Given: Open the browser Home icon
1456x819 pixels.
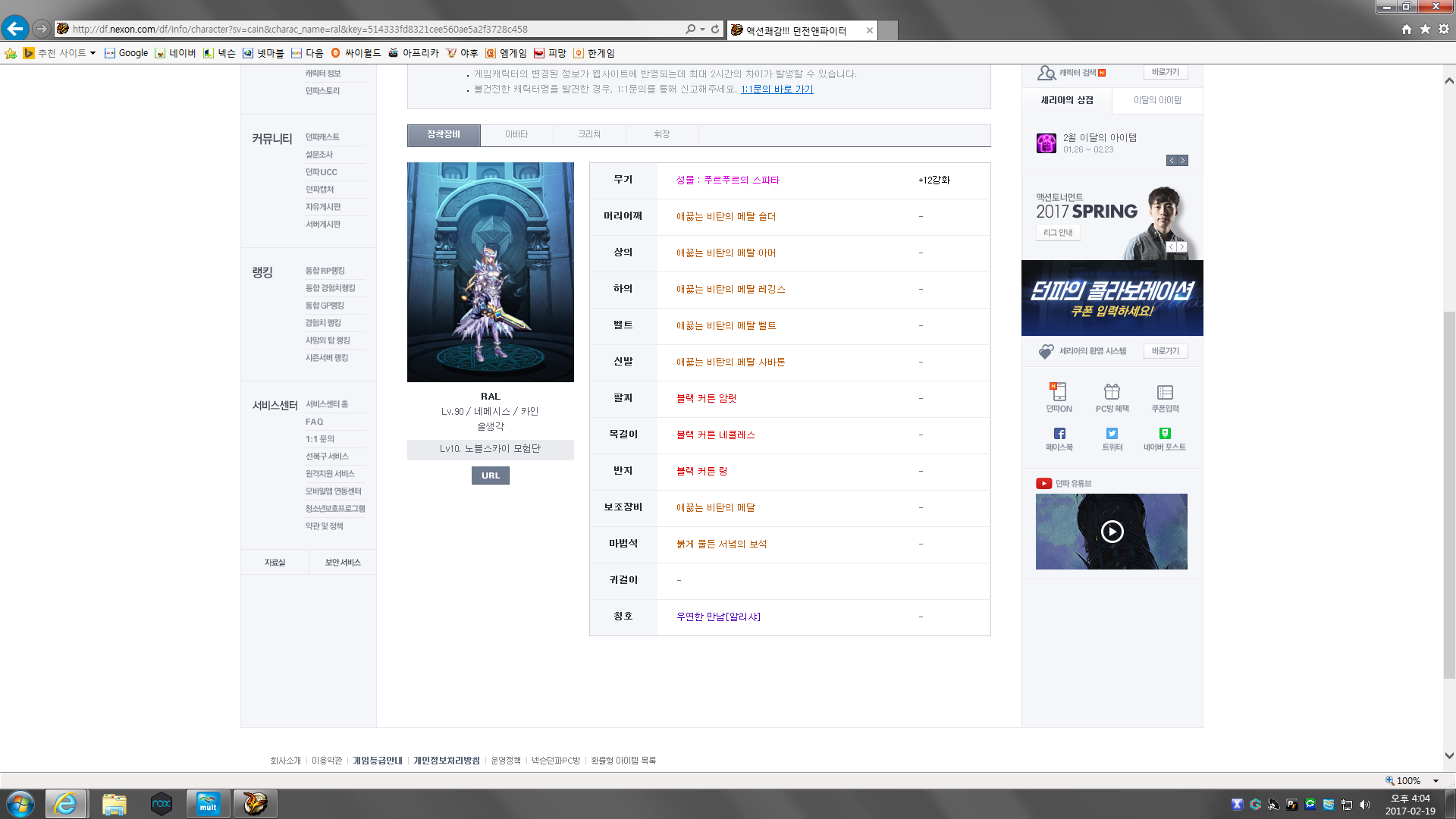Looking at the screenshot, I should click(1407, 29).
